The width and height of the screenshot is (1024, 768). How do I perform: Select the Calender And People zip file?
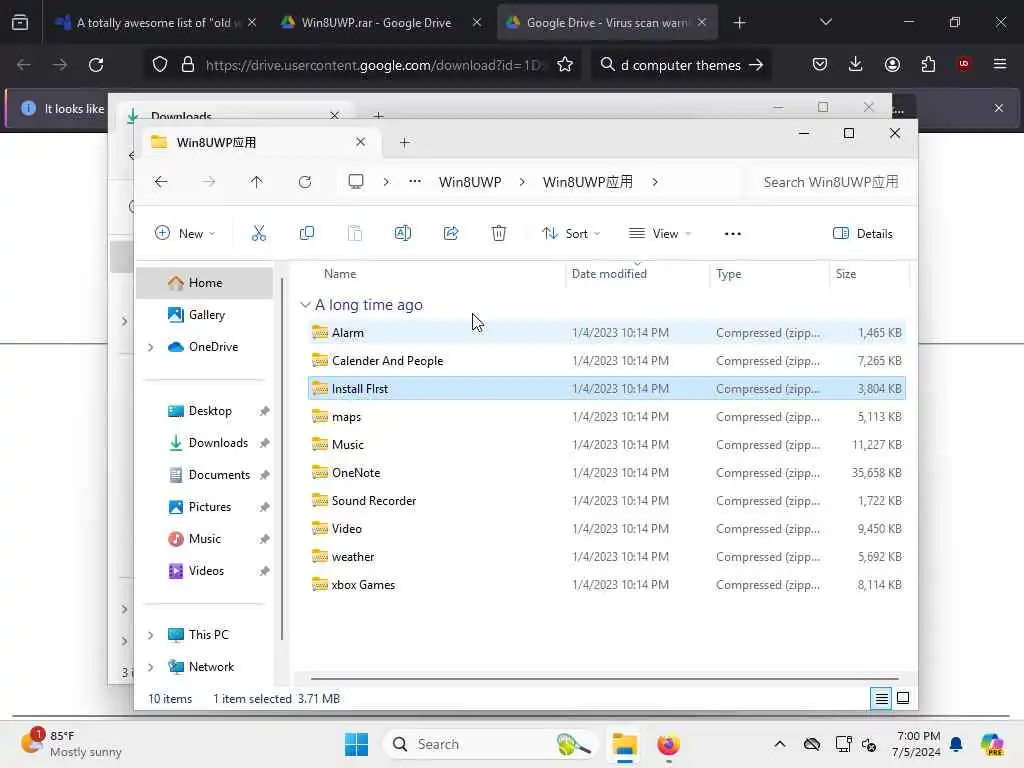607,361
